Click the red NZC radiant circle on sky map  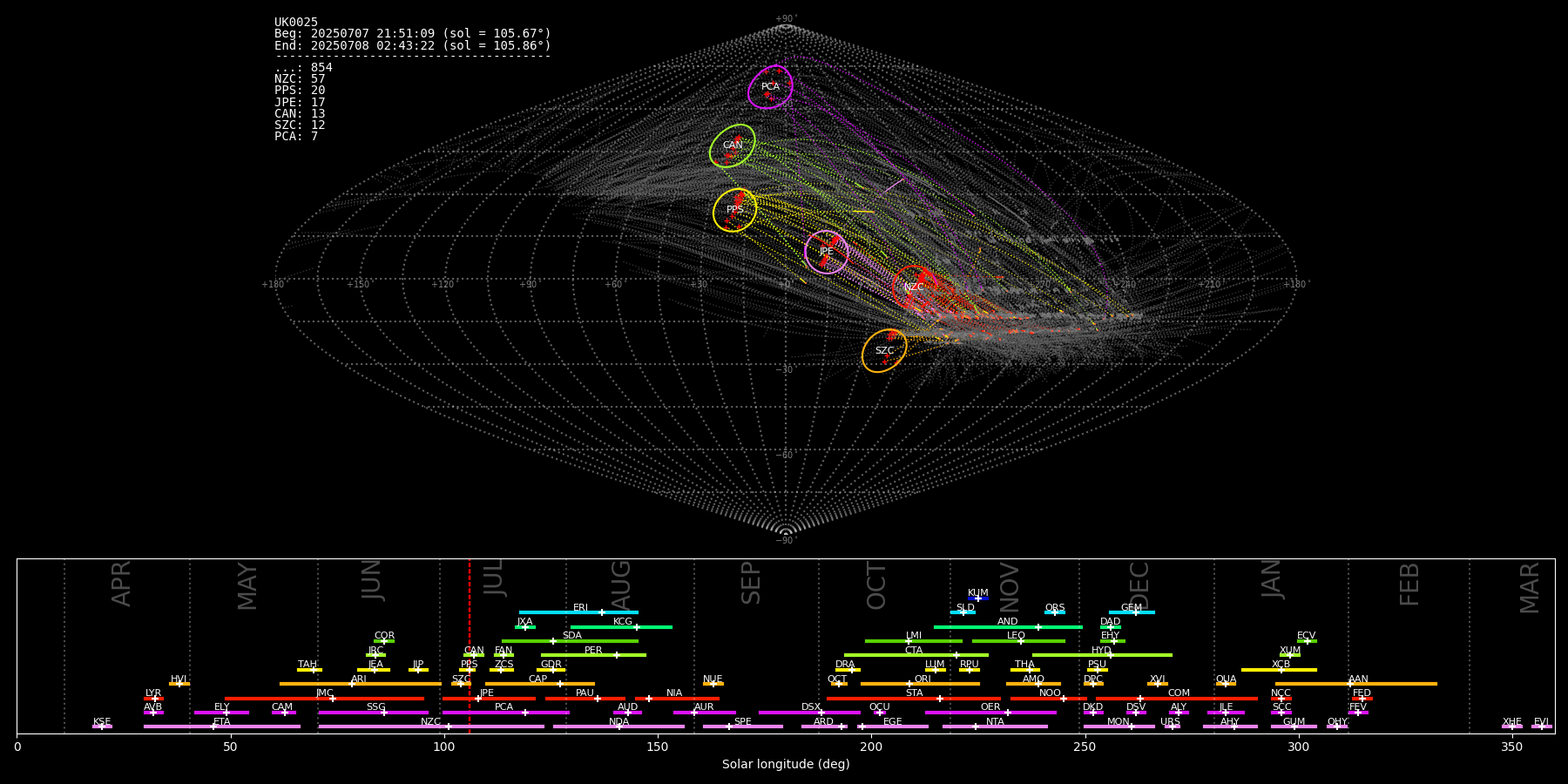click(914, 287)
